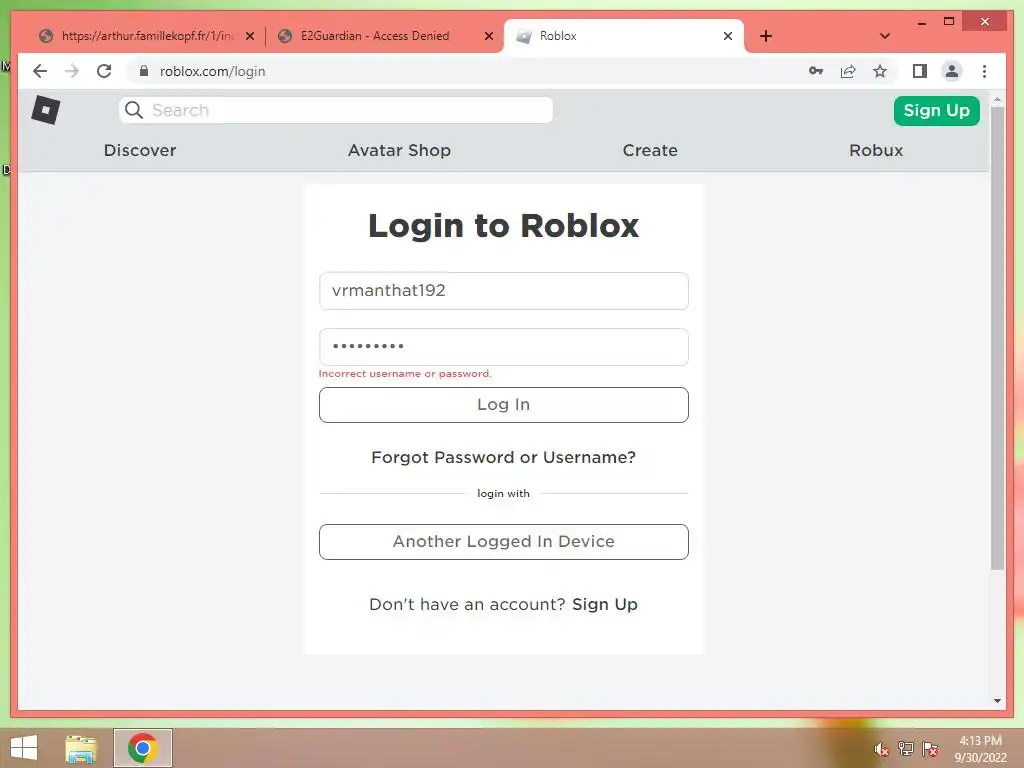The height and width of the screenshot is (768, 1024).
Task: Click the green Sign Up button
Action: (936, 110)
